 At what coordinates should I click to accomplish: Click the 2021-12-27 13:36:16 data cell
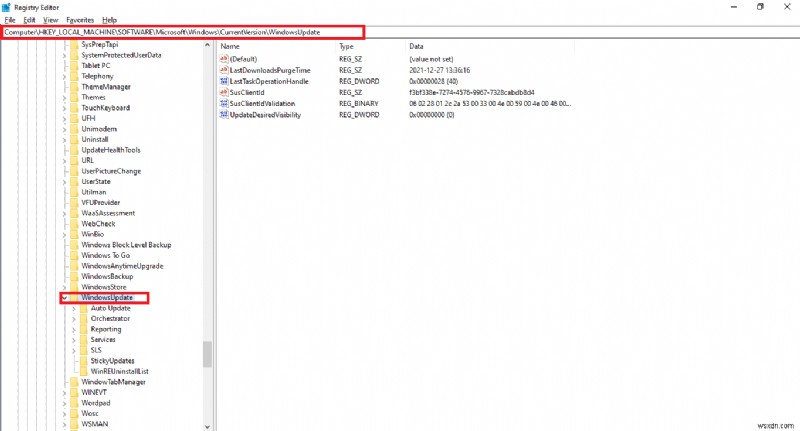(x=439, y=70)
